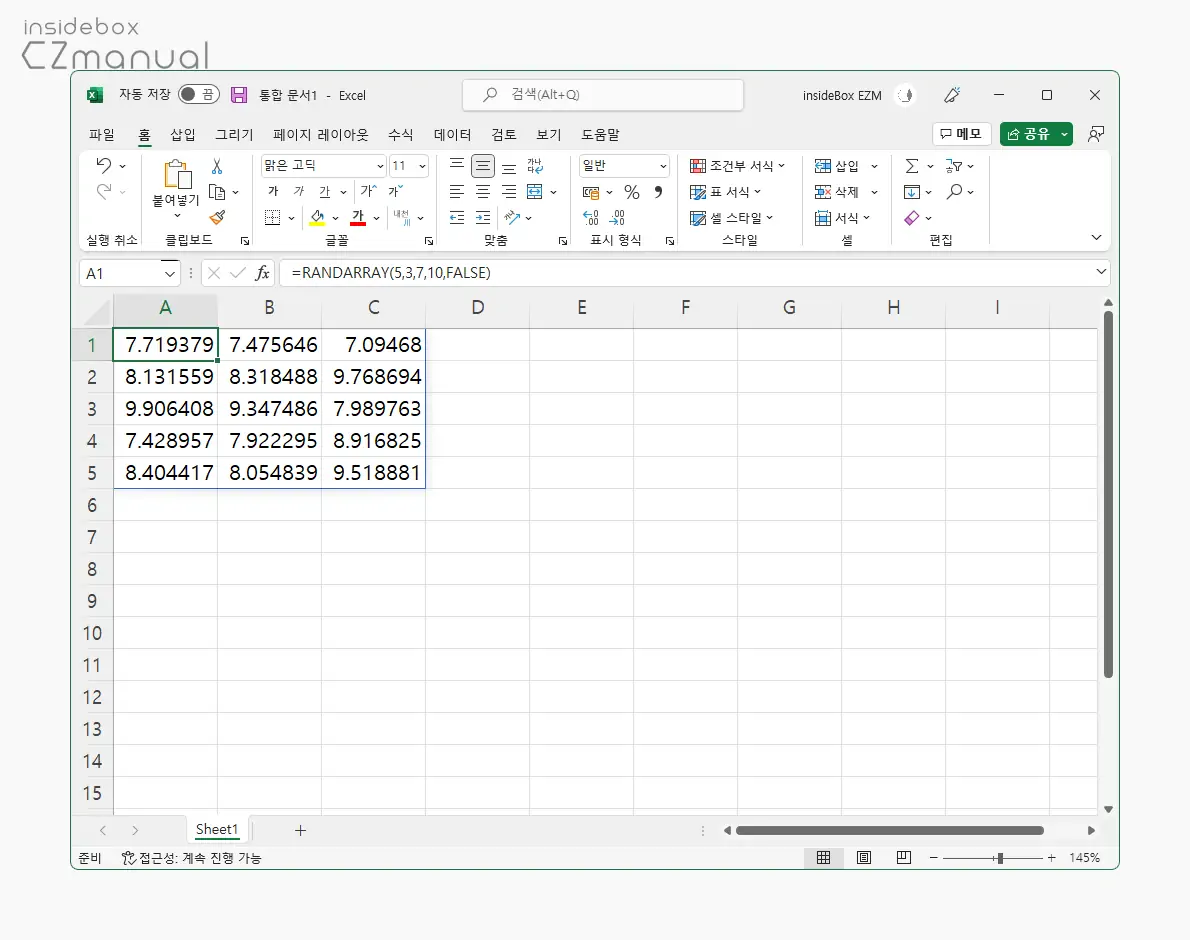The image size is (1190, 940).
Task: Click the Copy icon
Action: 217,192
